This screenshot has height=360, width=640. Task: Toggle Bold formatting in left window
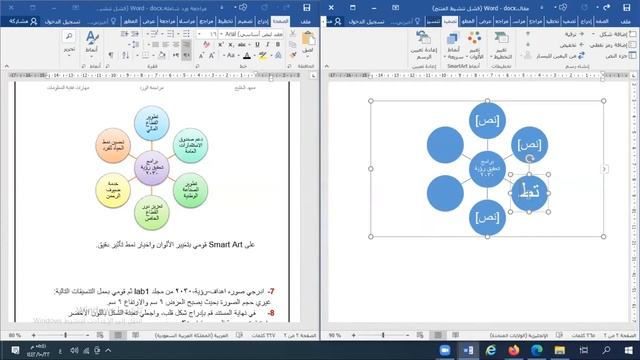click(278, 44)
